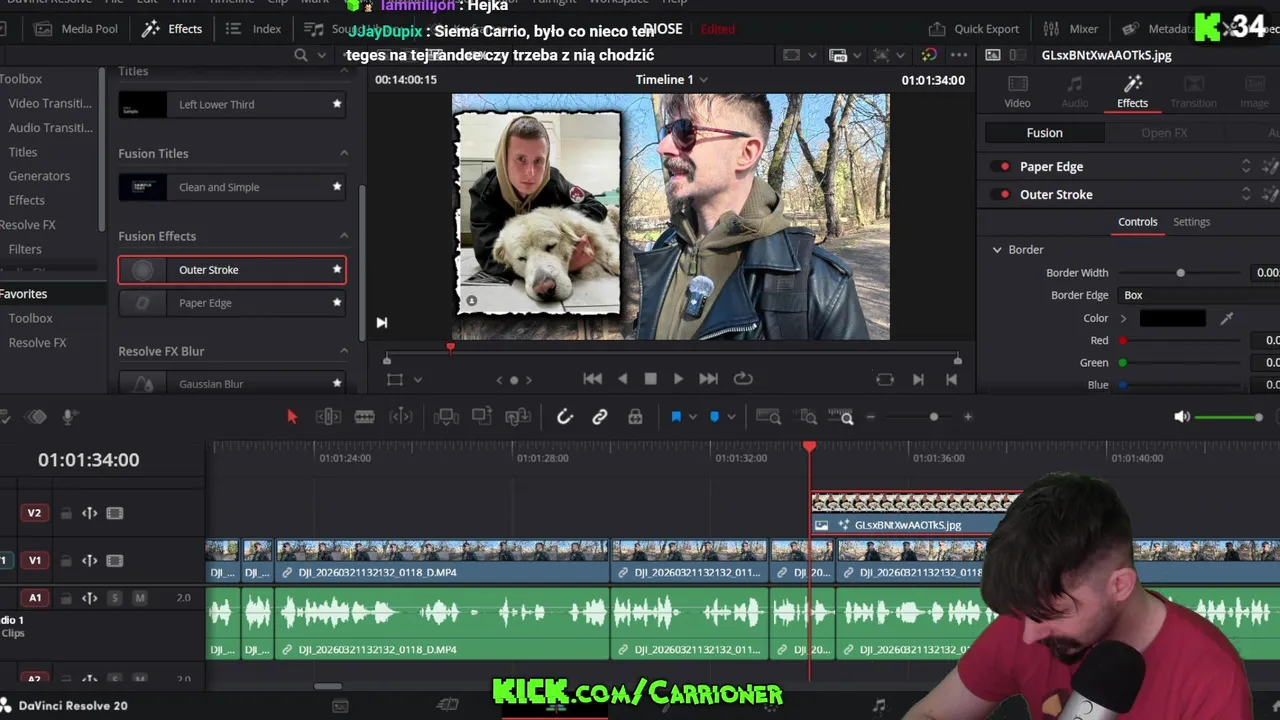This screenshot has height=720, width=1280.
Task: Mute track A1 with M button
Action: 140,598
